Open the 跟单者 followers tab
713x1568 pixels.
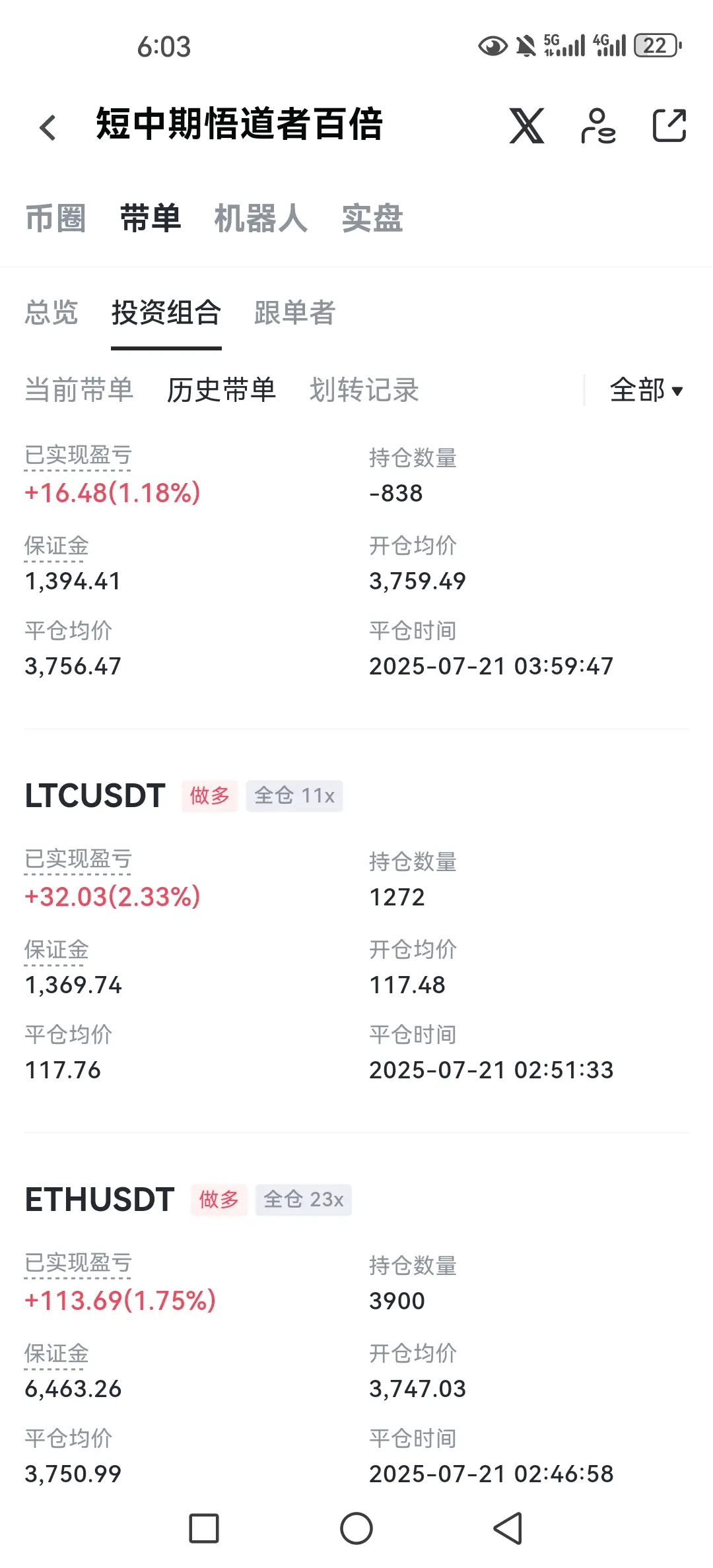tap(295, 312)
